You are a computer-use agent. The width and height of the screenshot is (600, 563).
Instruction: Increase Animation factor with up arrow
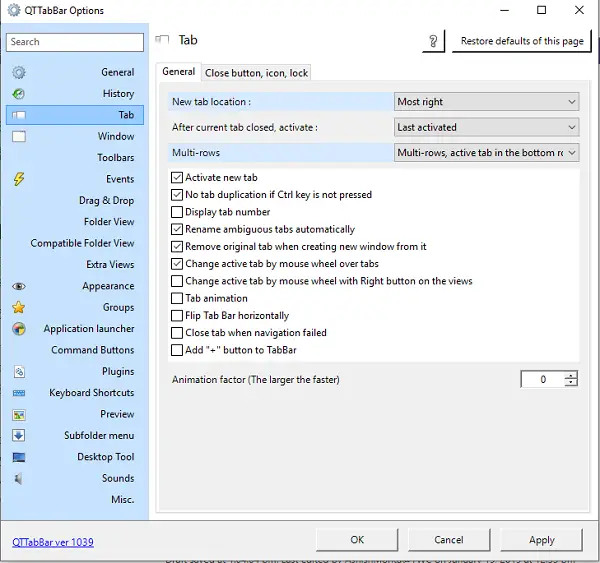coord(571,375)
